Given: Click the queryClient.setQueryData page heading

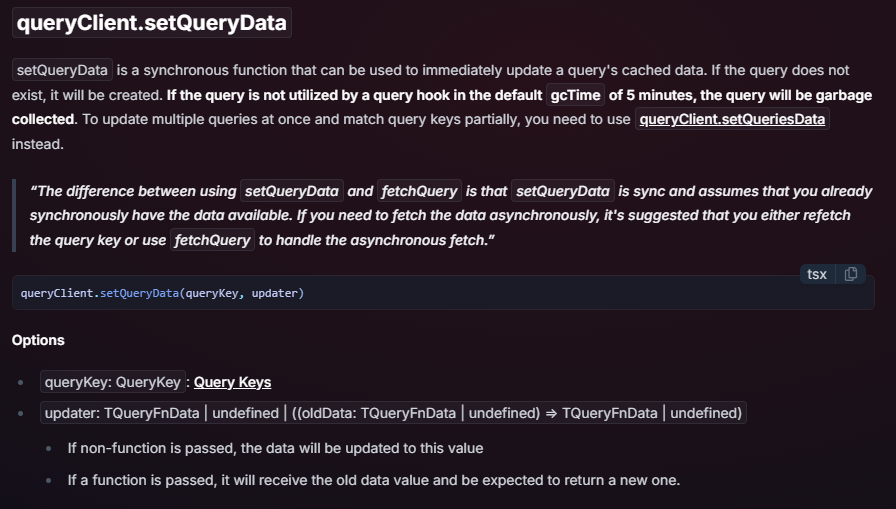Looking at the screenshot, I should (151, 23).
